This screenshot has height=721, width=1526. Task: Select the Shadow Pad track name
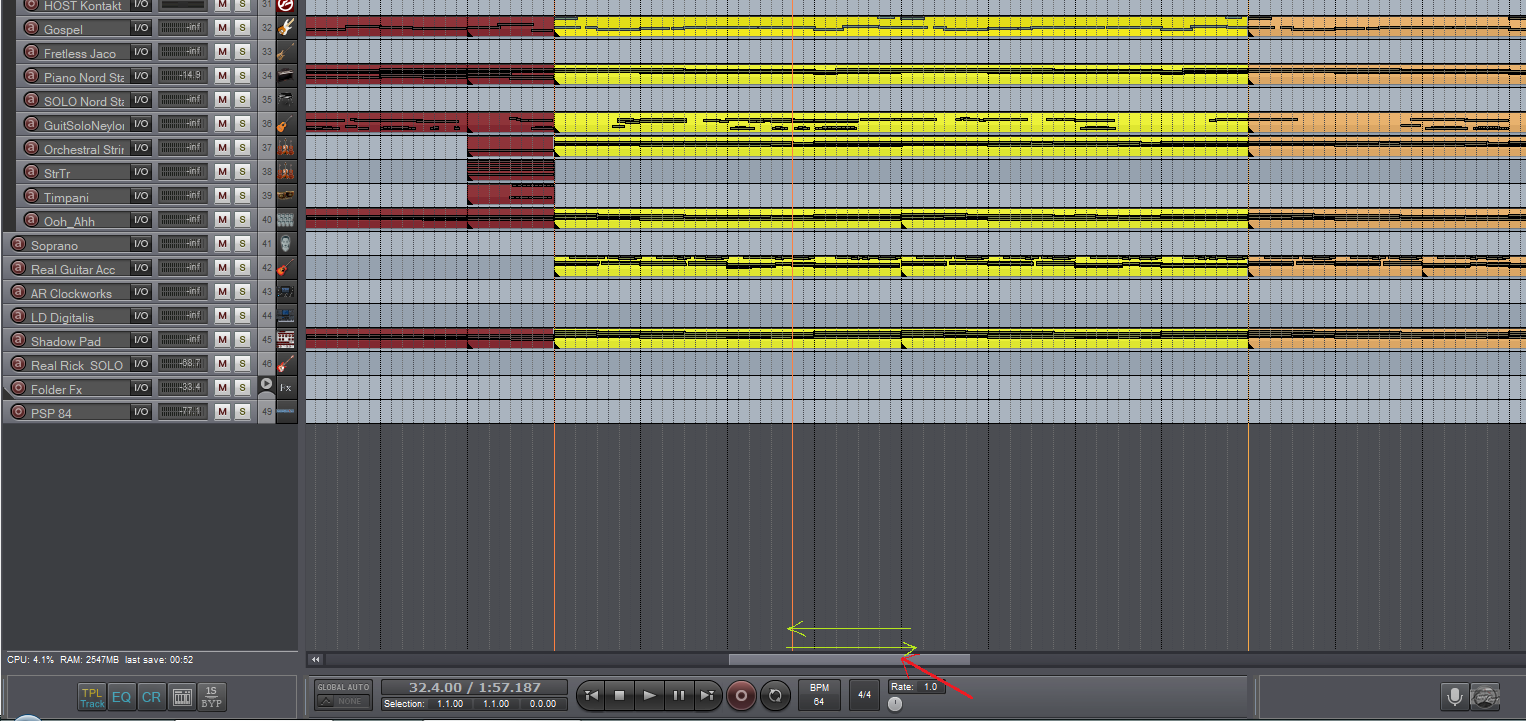[x=66, y=341]
